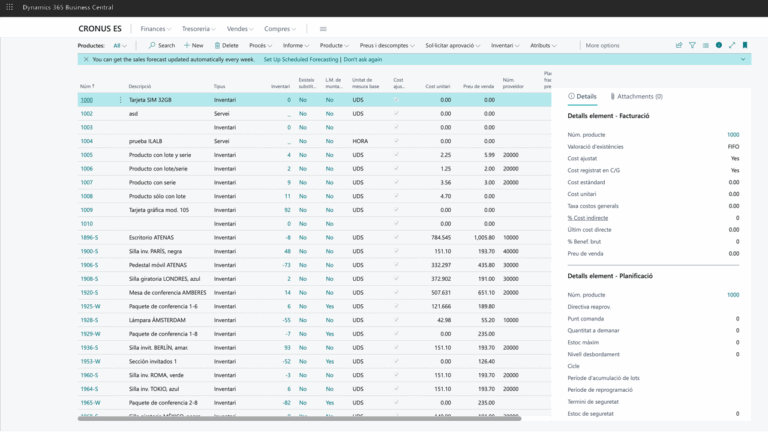Open the filter pane funnel icon
This screenshot has height=432, width=768.
692,45
